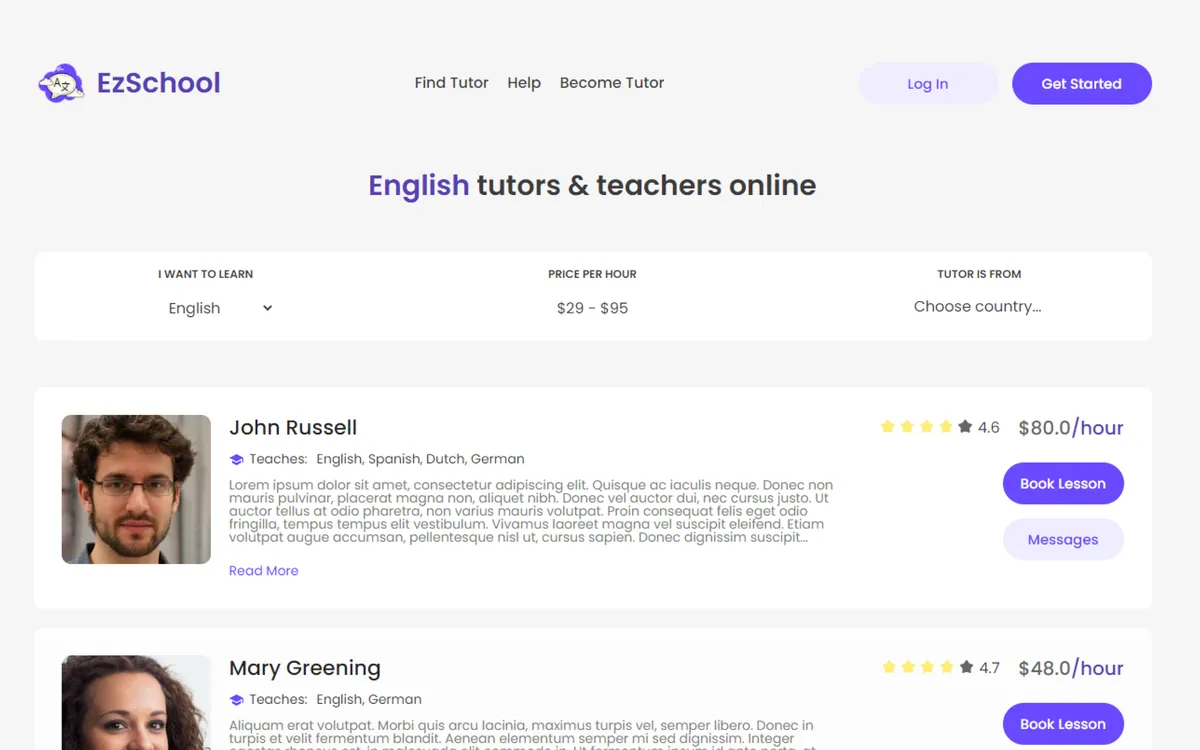1200x750 pixels.
Task: Click Mary Greening's first rating star
Action: (889, 667)
